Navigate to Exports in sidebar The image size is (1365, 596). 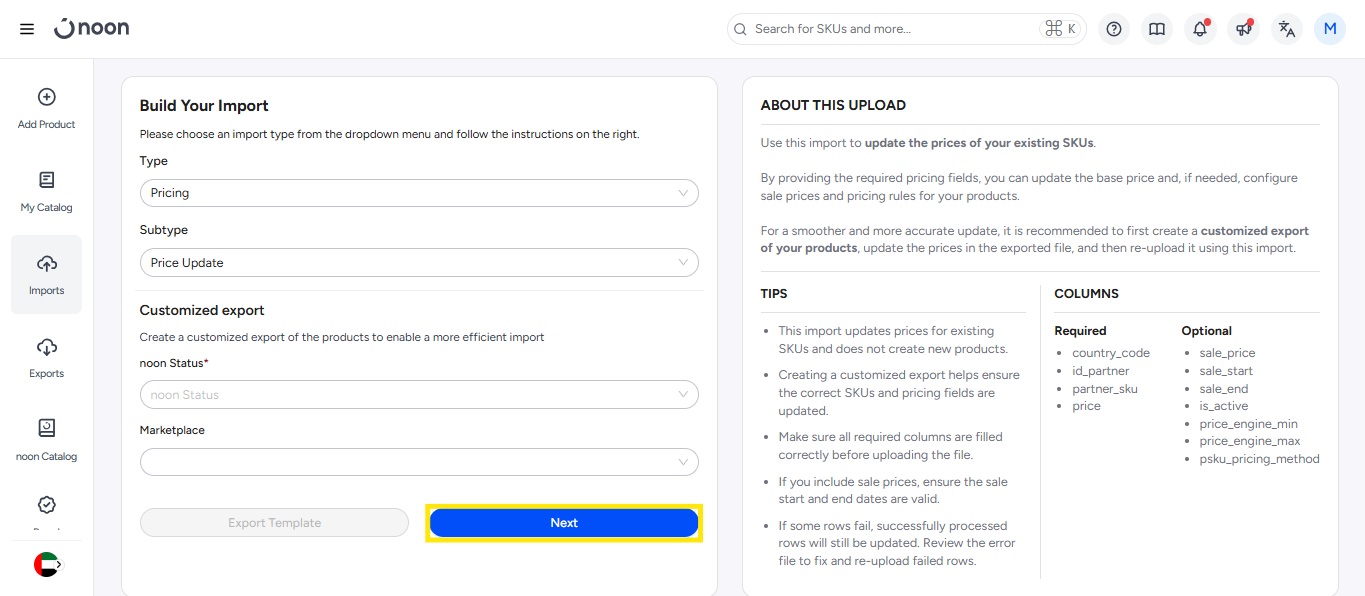47,357
